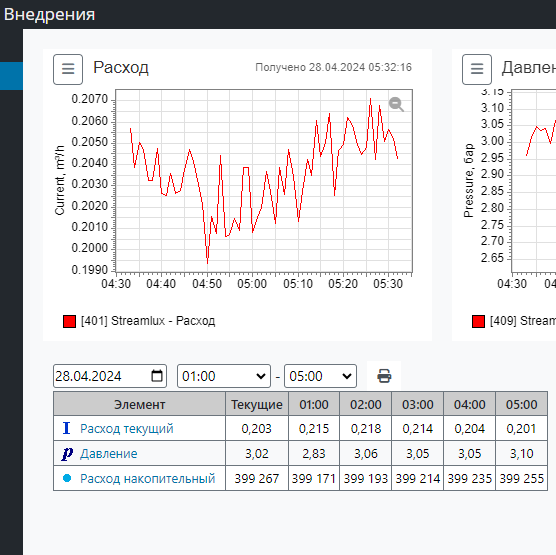
Task: Click the 04:00 column header
Action: coord(469,404)
